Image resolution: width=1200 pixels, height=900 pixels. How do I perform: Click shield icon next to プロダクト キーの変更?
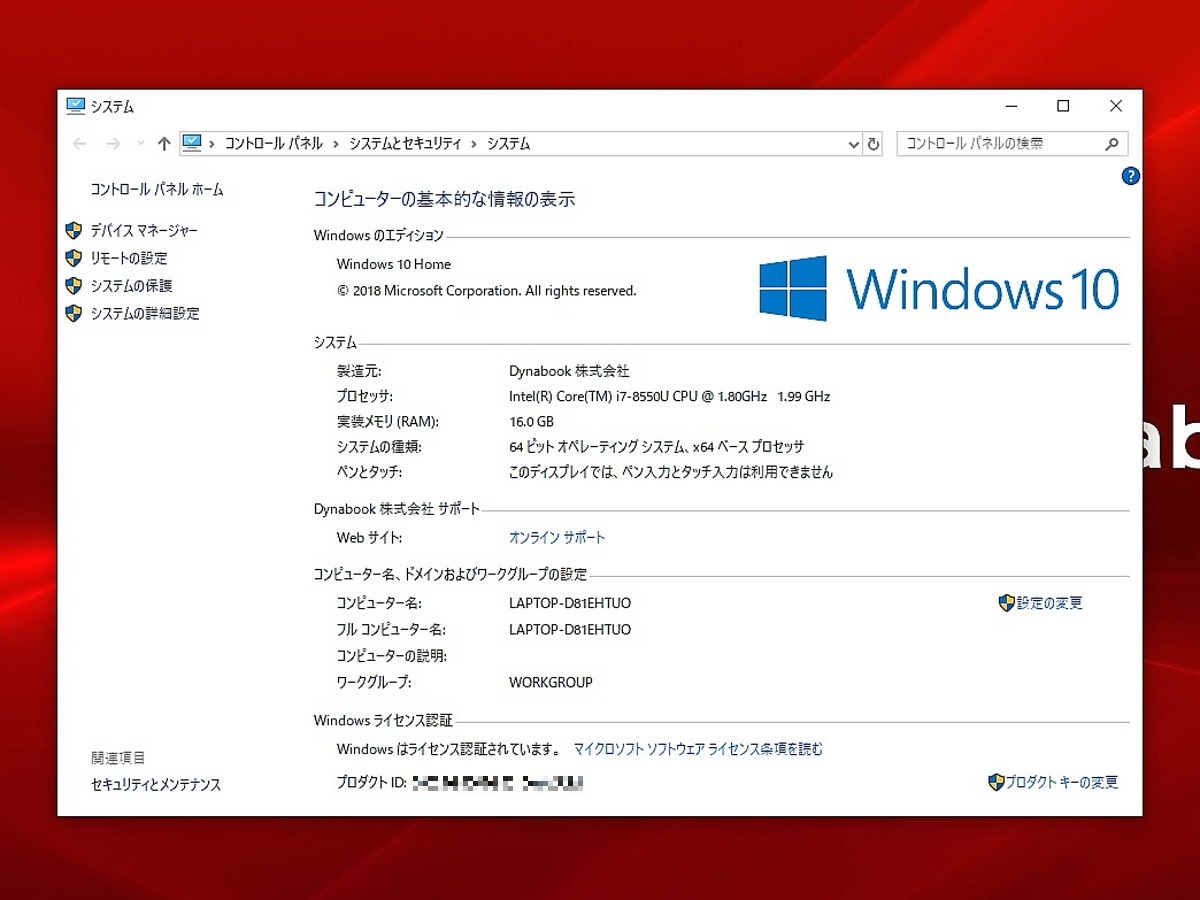pos(996,782)
